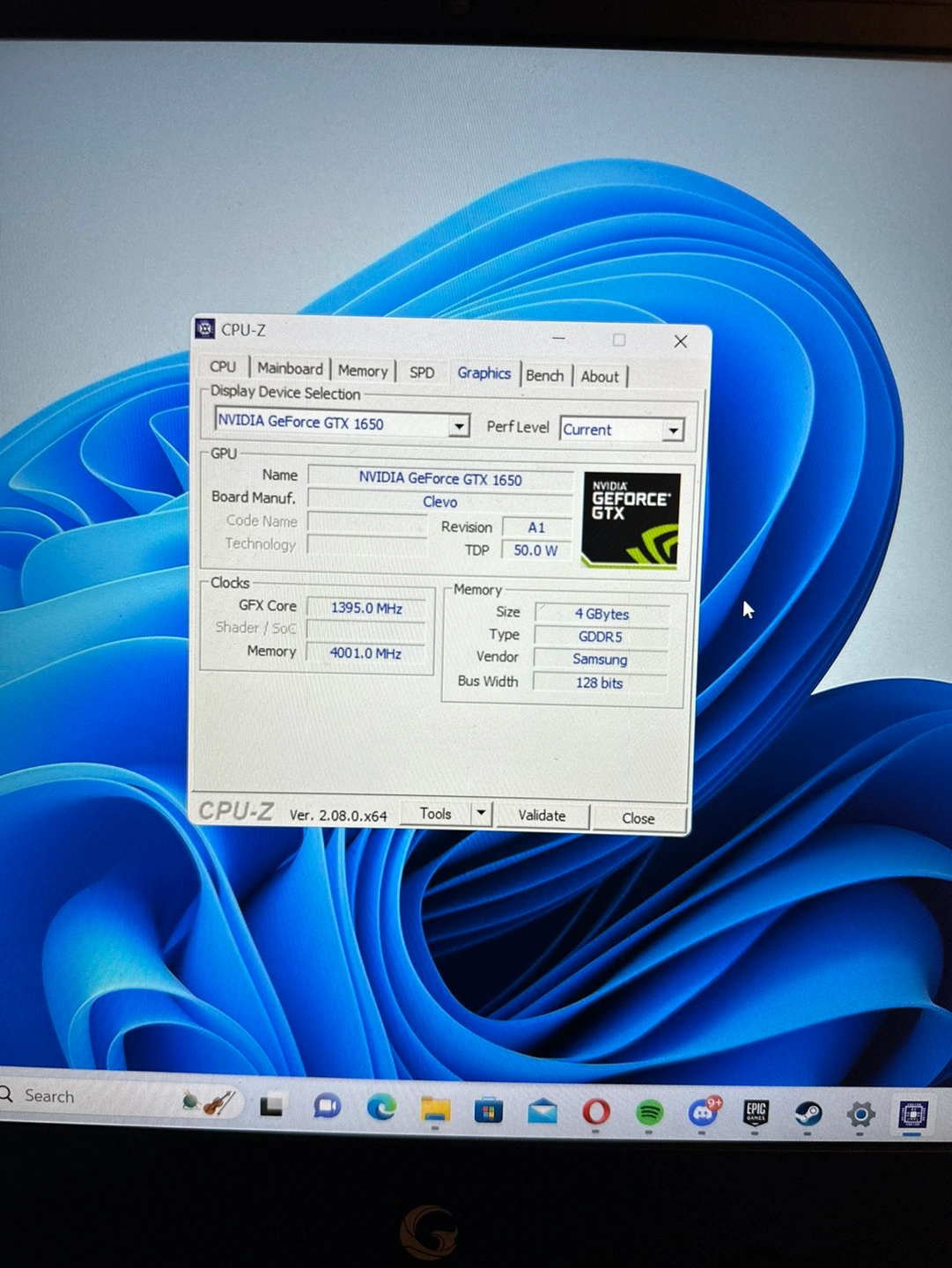The width and height of the screenshot is (952, 1268).
Task: Click the Close button
Action: point(638,818)
